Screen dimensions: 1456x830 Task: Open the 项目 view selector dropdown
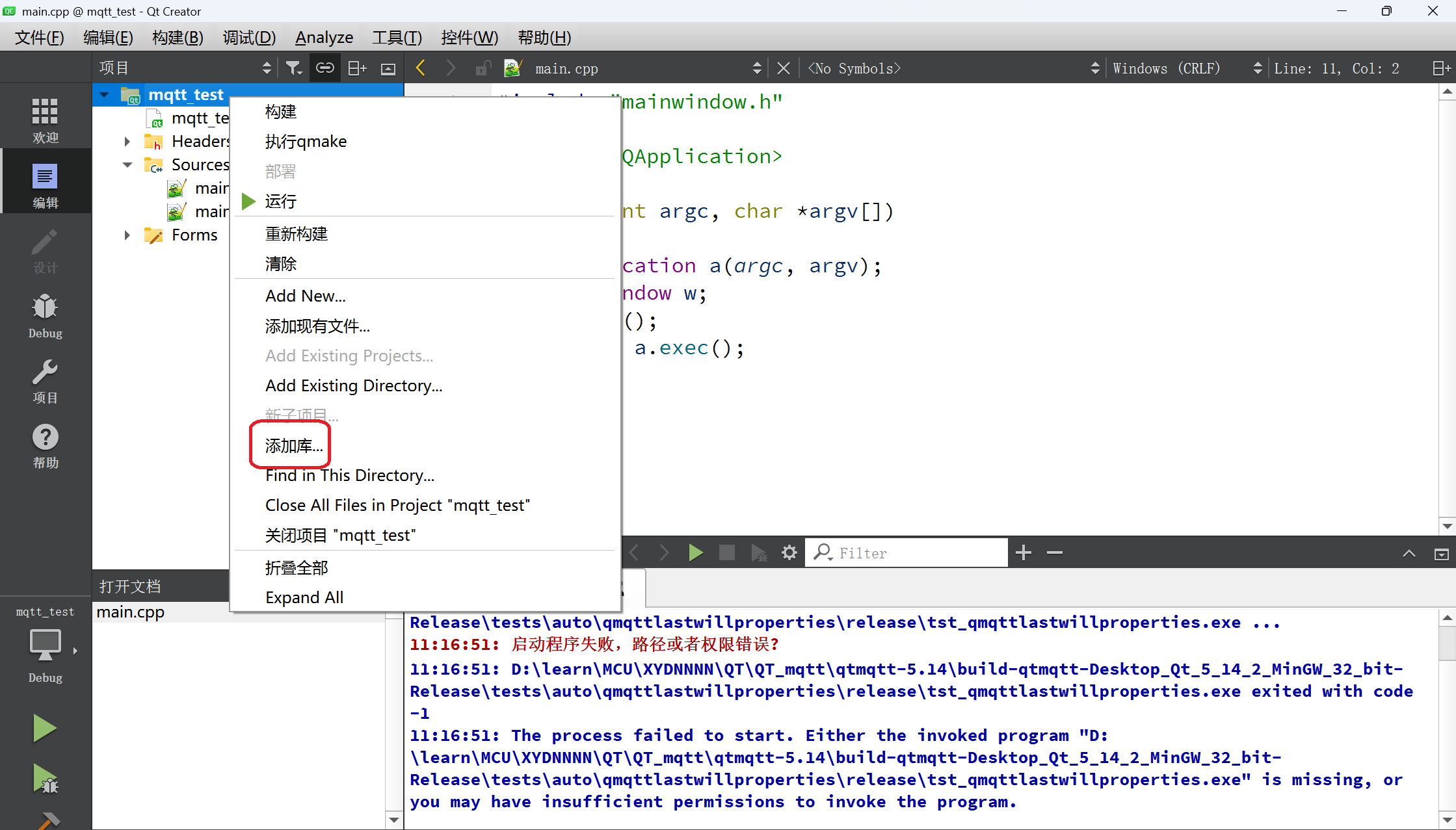(x=185, y=68)
